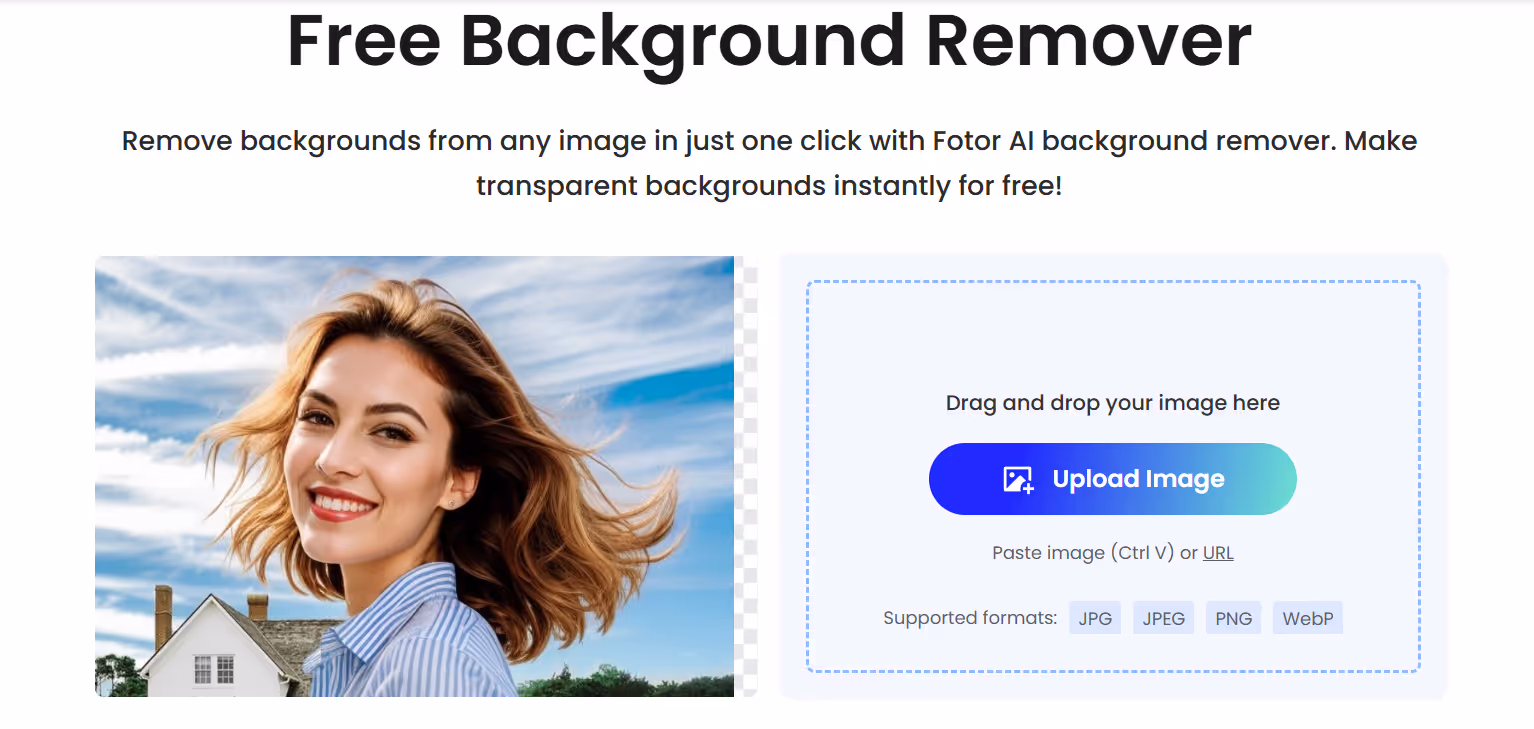
Task: Click the Free Background Remover heading
Action: [x=767, y=40]
